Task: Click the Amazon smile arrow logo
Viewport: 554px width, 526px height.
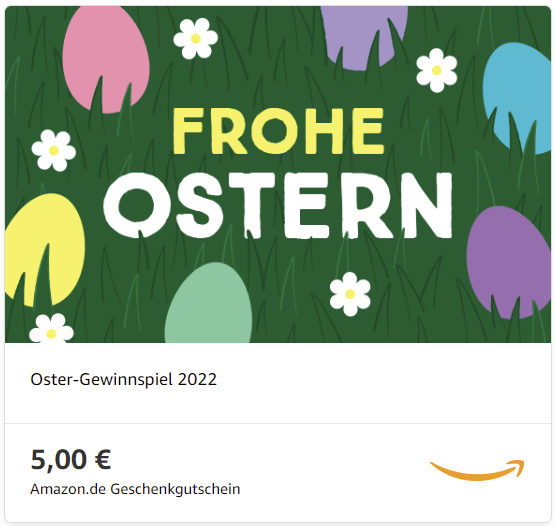Action: (x=477, y=470)
